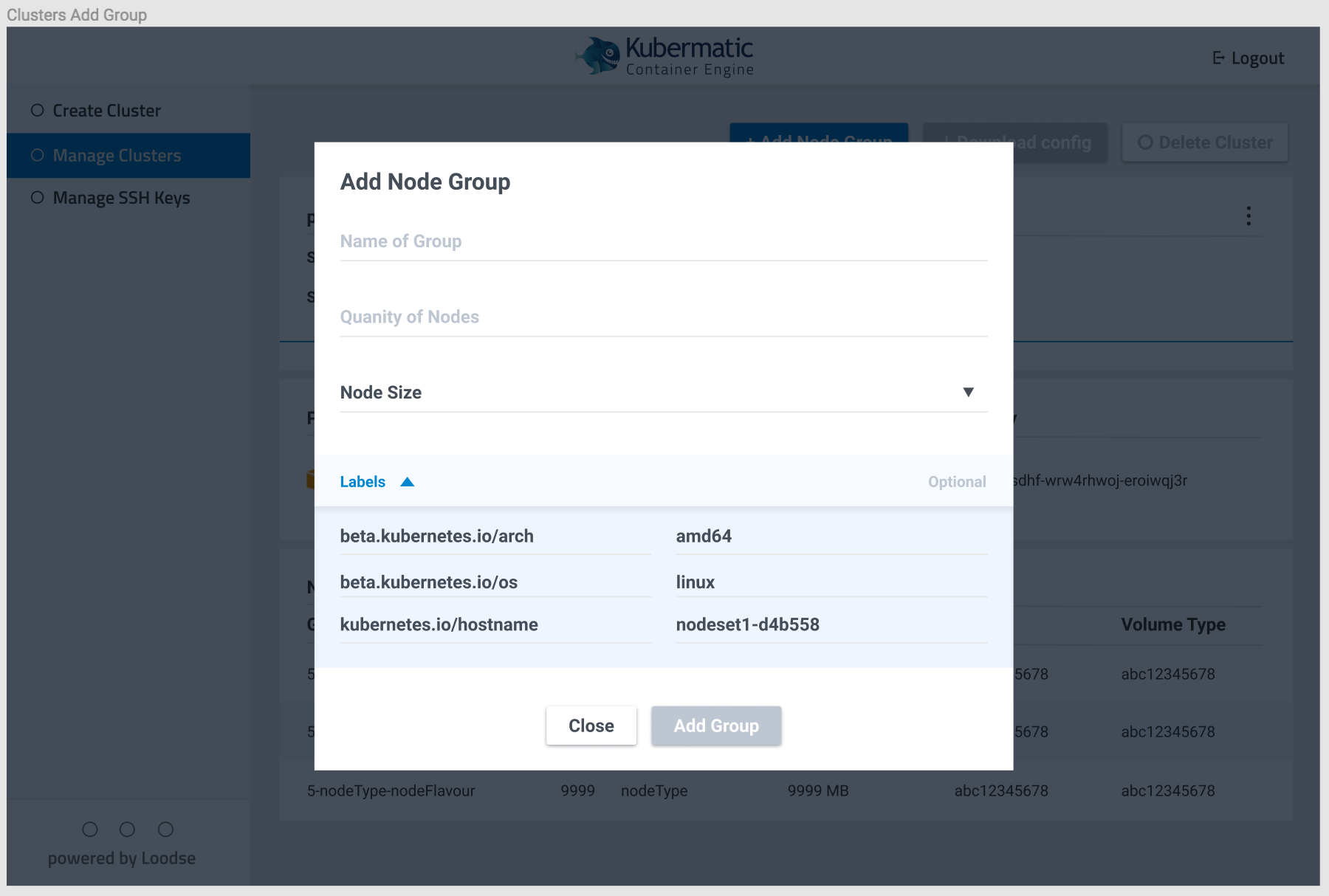Open the Node Size dropdown

tap(968, 392)
